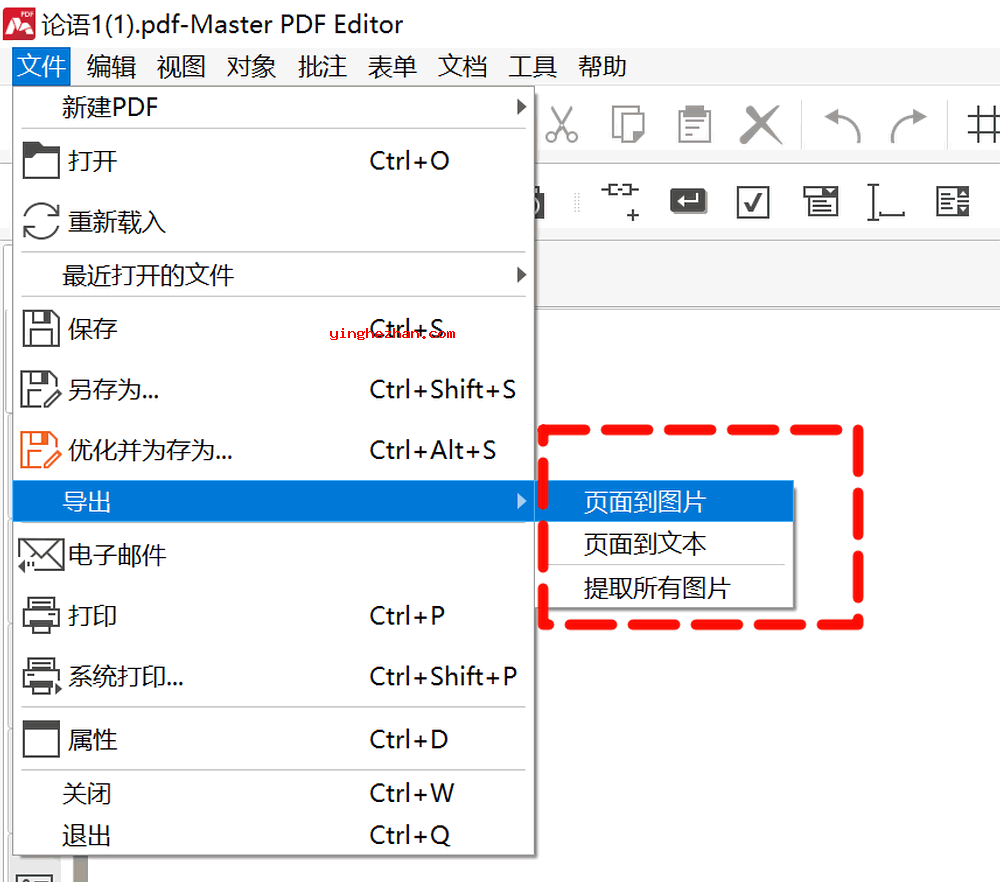Screen dimensions: 1000x882
Task: Click the Print printer icon
Action: 41,615
